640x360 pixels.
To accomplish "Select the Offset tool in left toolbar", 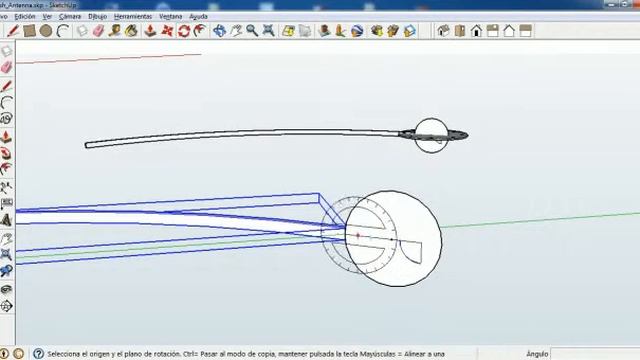I will (x=7, y=169).
